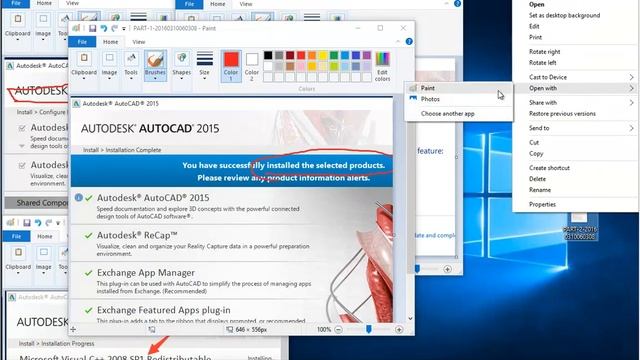640x360 pixels.
Task: Click the Save icon in the front Paint title bar
Action: pyautogui.click(x=93, y=28)
